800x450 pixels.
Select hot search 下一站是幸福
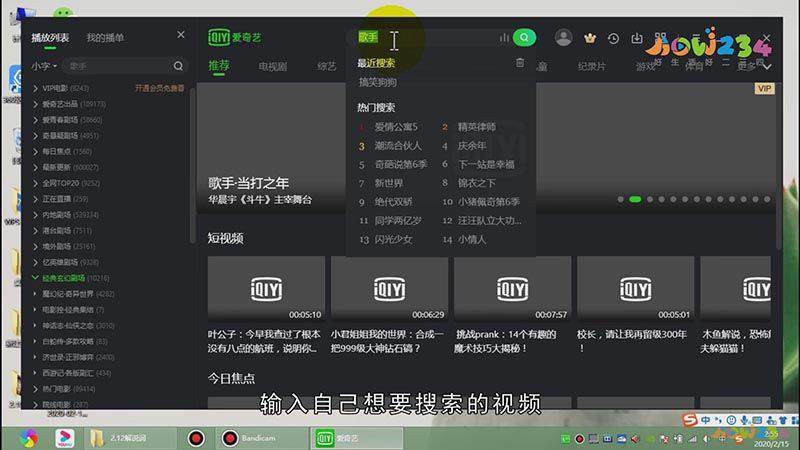point(486,164)
